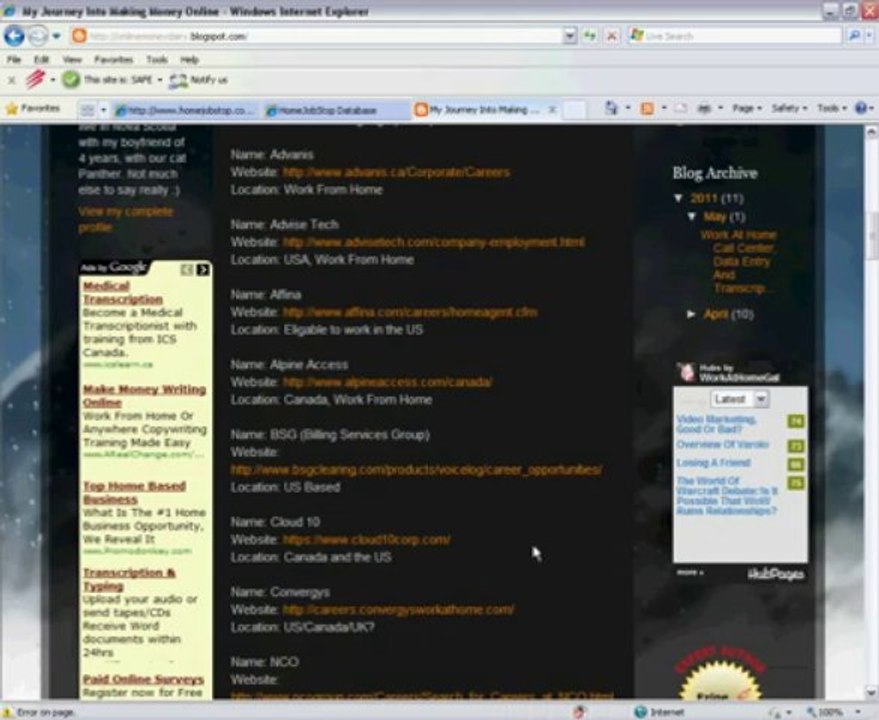Image resolution: width=879 pixels, height=720 pixels.
Task: Open the address bar history dropdown
Action: tap(570, 36)
